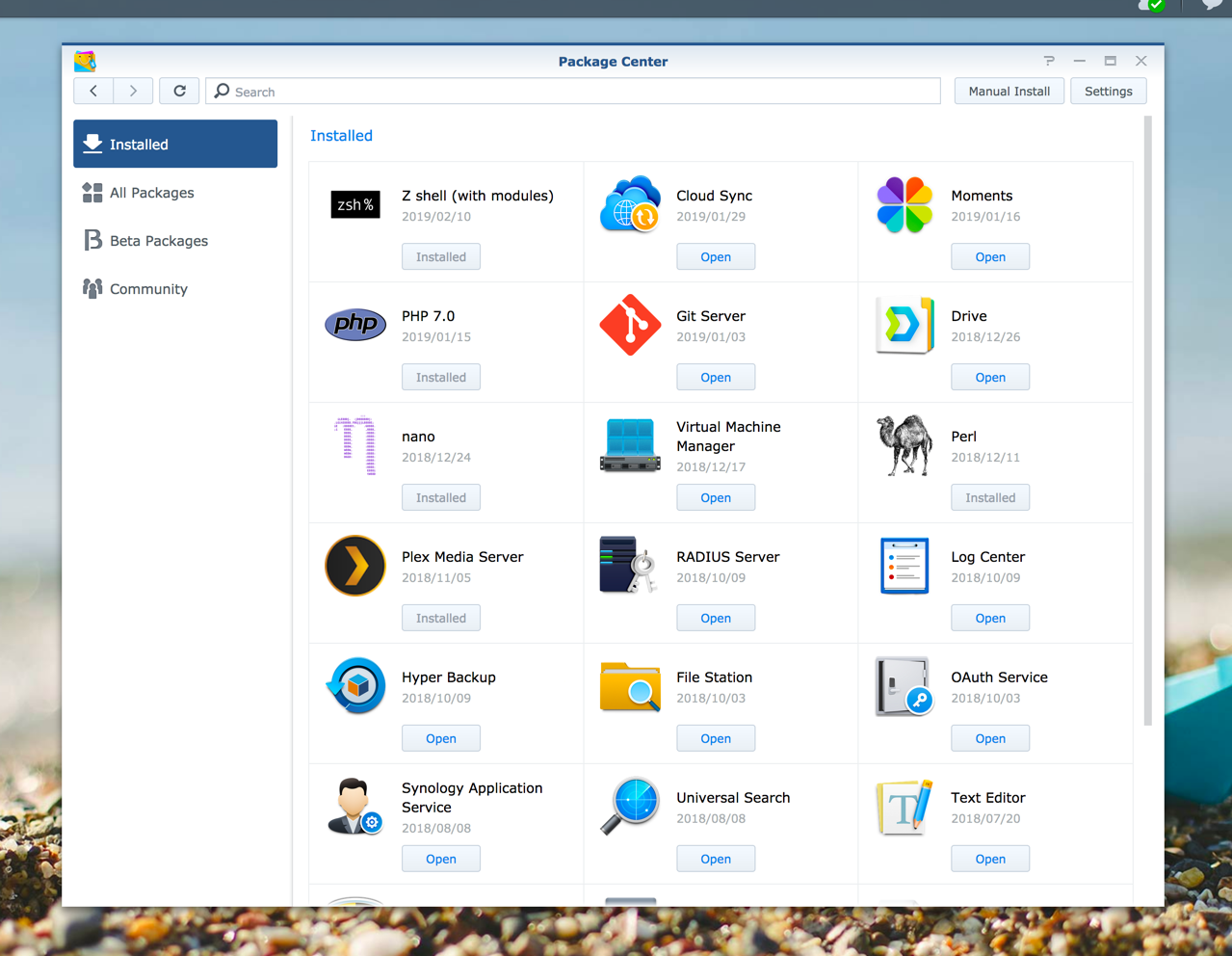This screenshot has width=1232, height=956.
Task: Click the Universal Search magnifier icon
Action: tap(629, 807)
